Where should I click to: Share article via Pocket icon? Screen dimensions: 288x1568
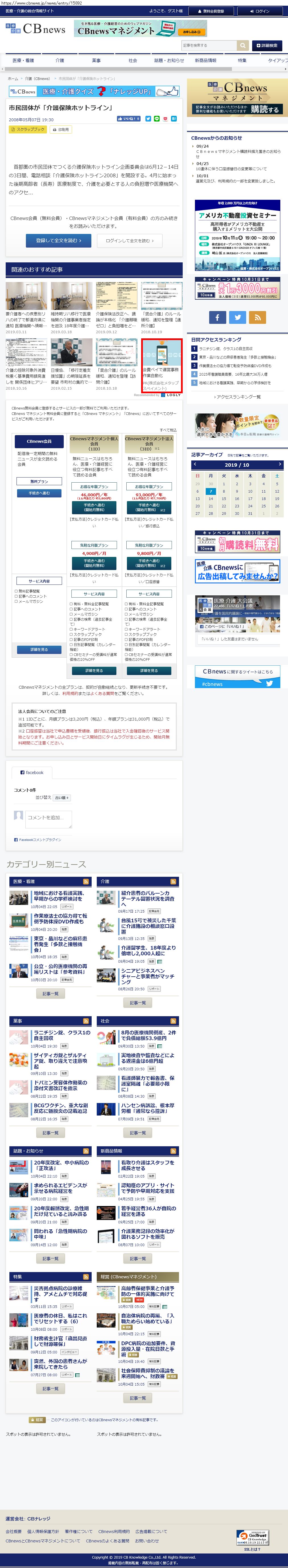(165, 119)
